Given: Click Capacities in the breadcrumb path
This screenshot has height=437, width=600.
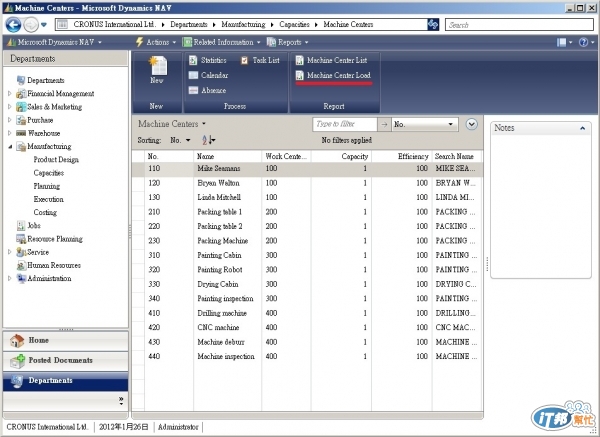Looking at the screenshot, I should 294,24.
